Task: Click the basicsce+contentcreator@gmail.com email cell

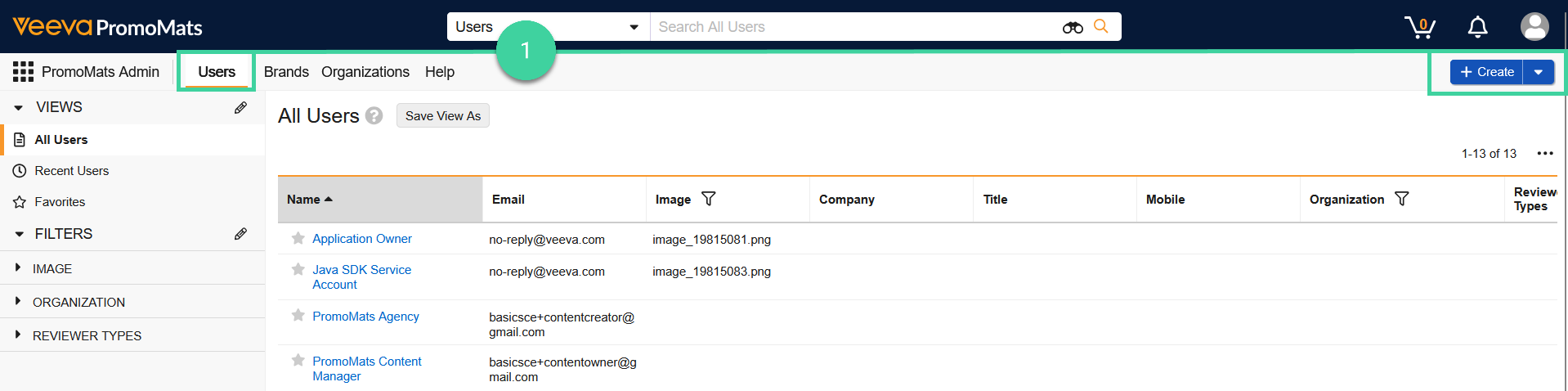Action: [x=562, y=325]
